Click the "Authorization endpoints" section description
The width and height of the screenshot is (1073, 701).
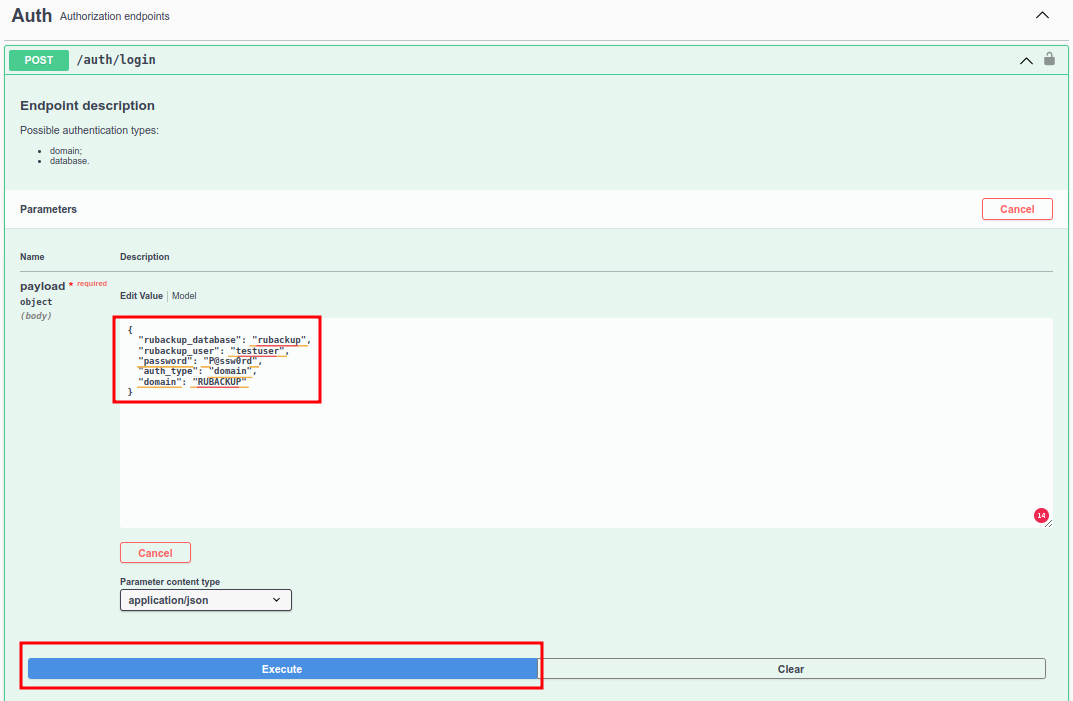pos(115,17)
